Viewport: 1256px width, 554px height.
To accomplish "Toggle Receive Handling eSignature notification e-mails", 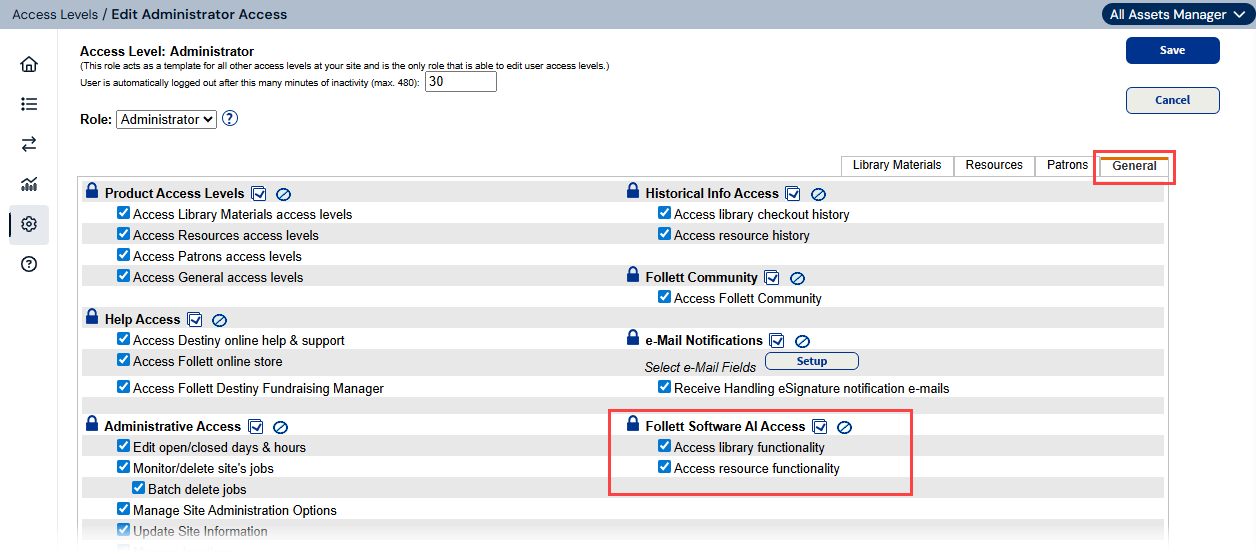I will coord(664,387).
